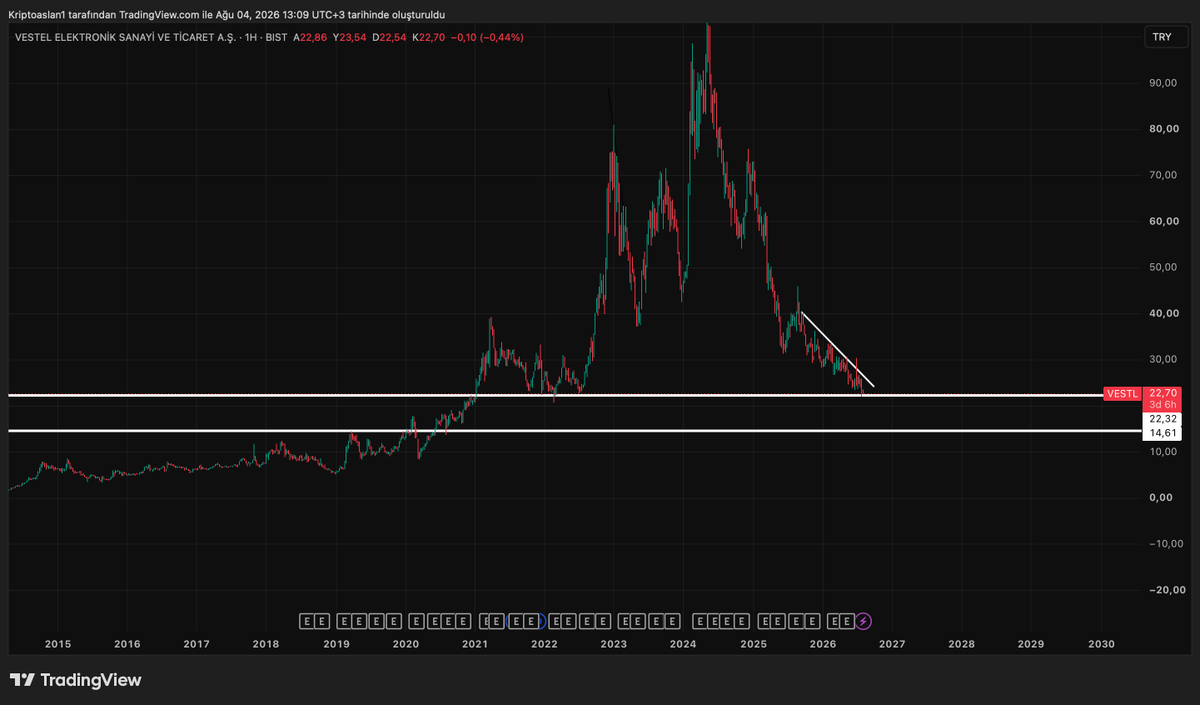Screen dimensions: 1200x705
Task: Click the 2019 time axis label
Action: pyautogui.click(x=336, y=645)
